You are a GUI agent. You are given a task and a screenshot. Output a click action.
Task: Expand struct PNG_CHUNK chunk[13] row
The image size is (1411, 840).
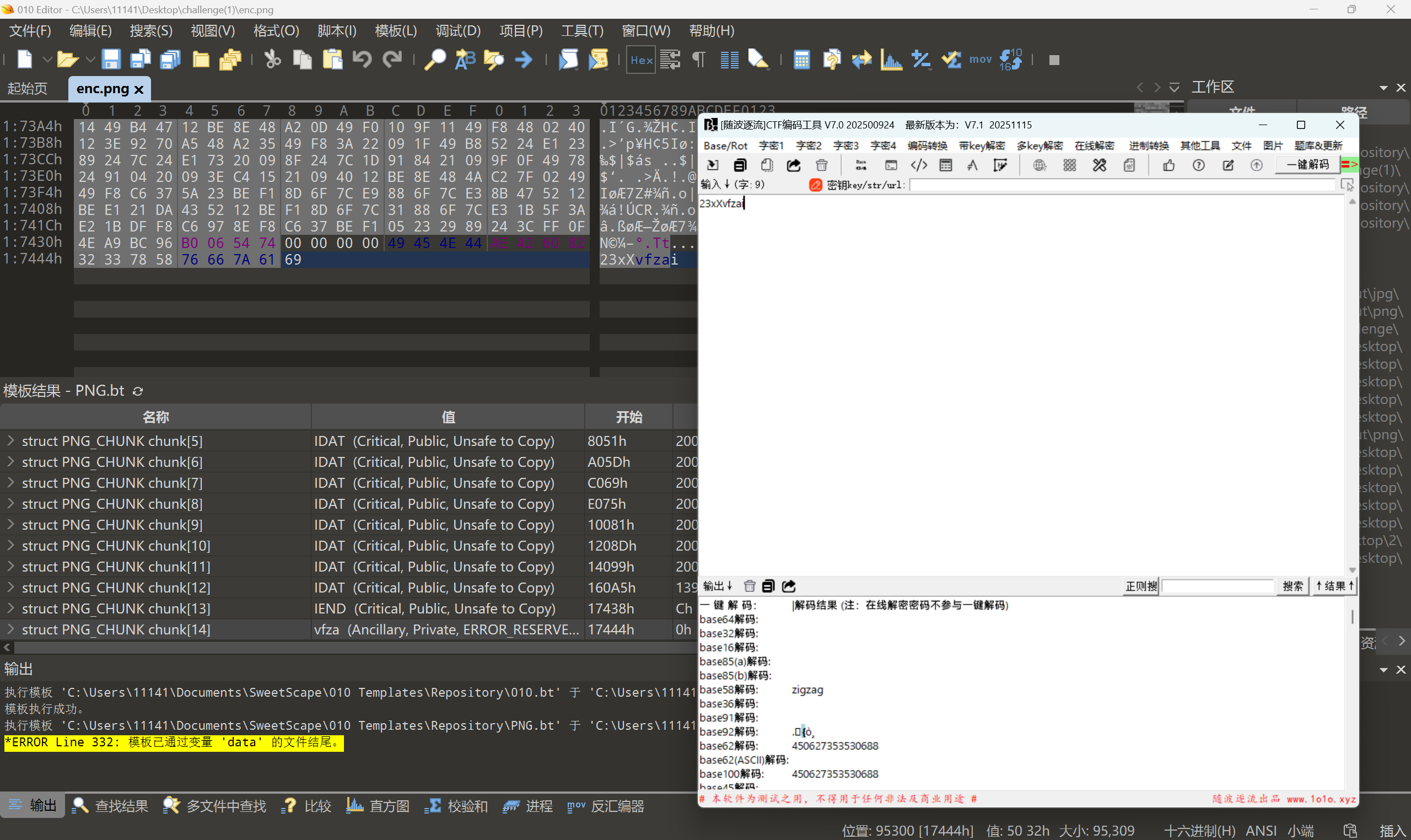pos(10,608)
